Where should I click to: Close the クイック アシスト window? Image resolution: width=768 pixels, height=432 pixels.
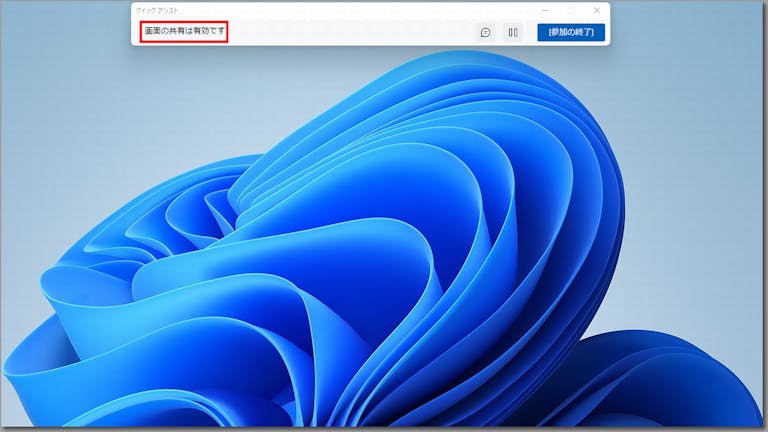[597, 10]
